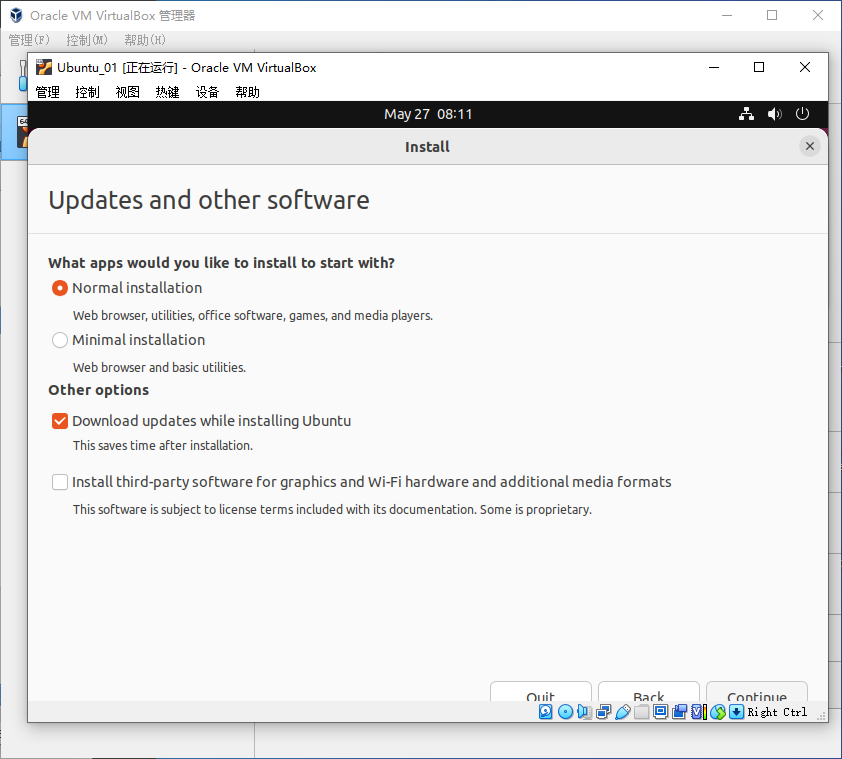Maximize the Ubuntu_01 VM window
The height and width of the screenshot is (759, 842).
pyautogui.click(x=759, y=67)
